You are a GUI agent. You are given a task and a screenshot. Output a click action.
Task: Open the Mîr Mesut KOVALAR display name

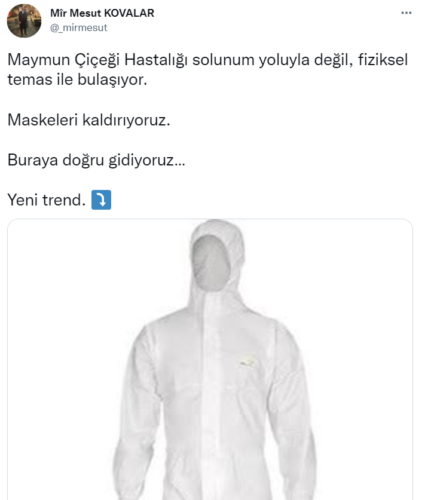click(x=102, y=13)
